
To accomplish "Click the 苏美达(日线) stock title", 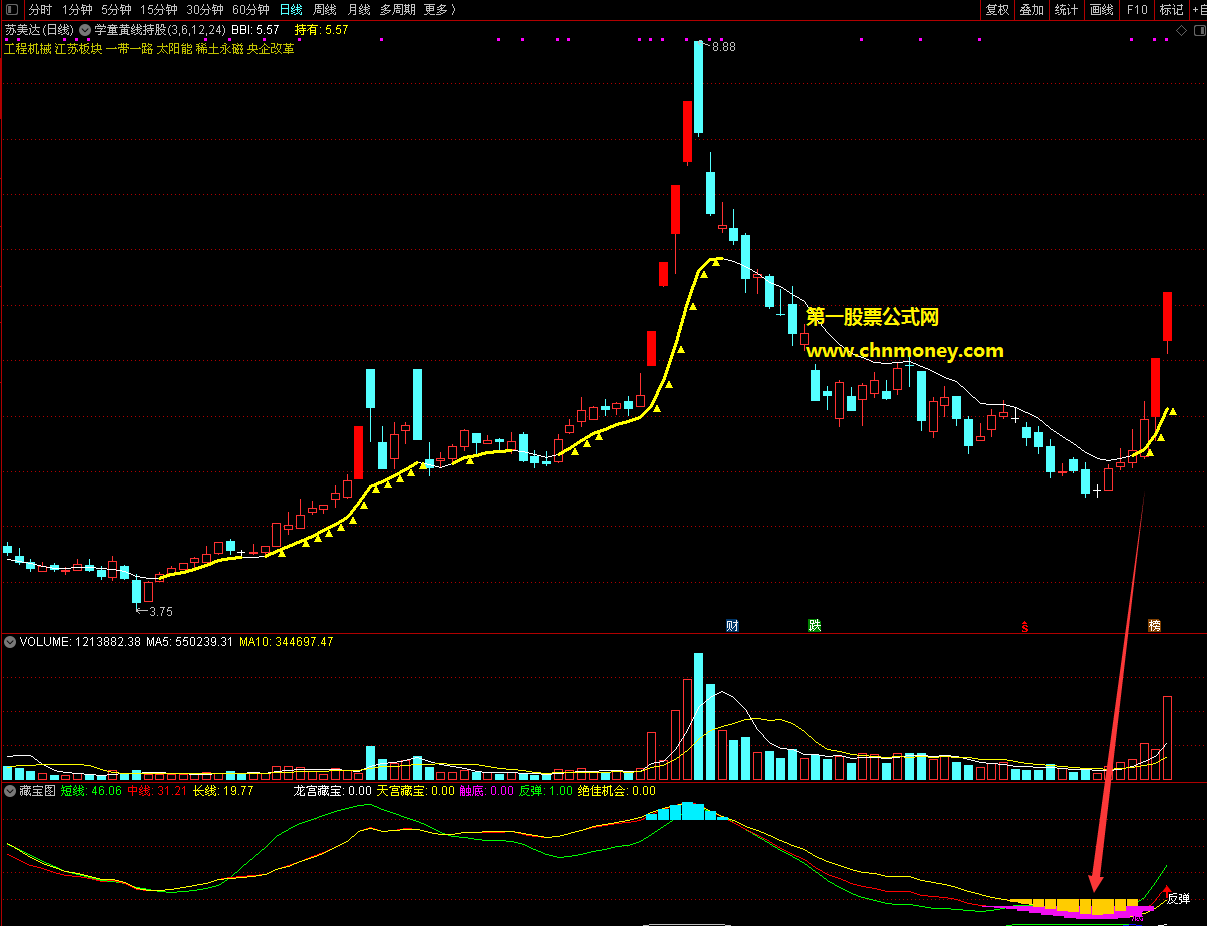I will (38, 30).
